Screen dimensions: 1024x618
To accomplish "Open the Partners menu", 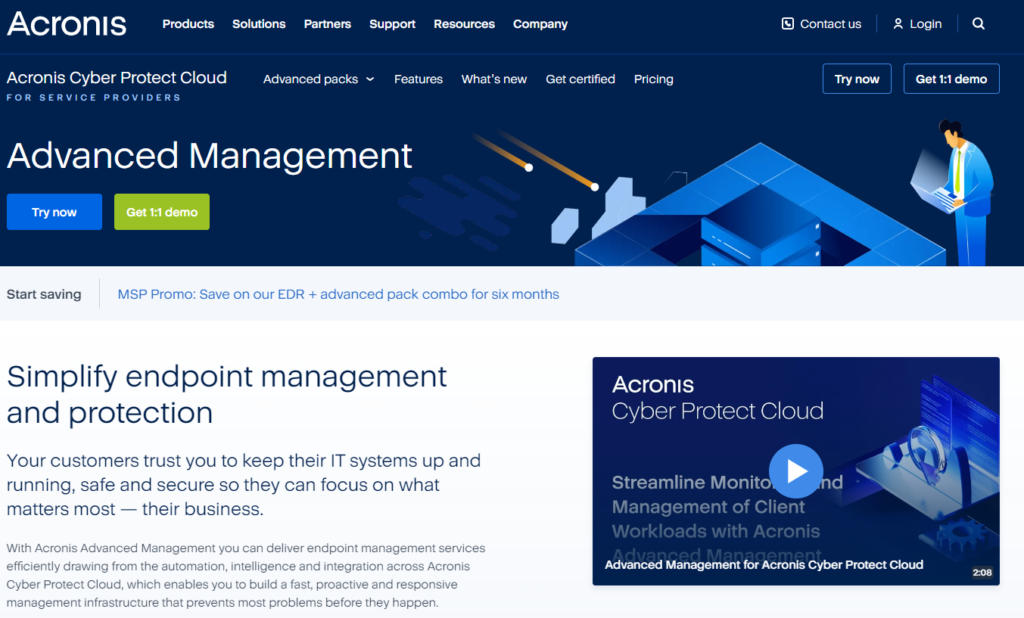I will tap(327, 24).
